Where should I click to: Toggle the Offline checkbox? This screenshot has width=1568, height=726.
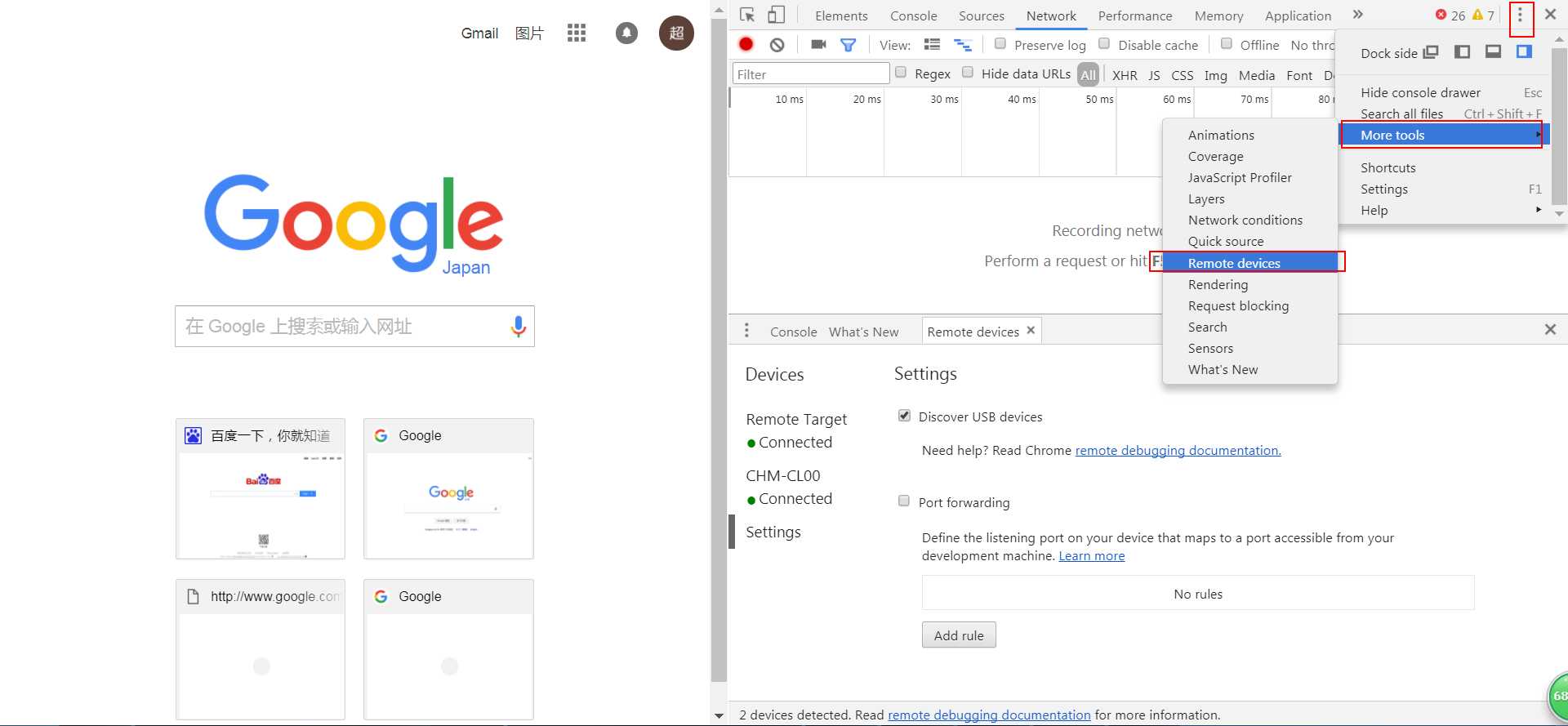(x=1226, y=44)
